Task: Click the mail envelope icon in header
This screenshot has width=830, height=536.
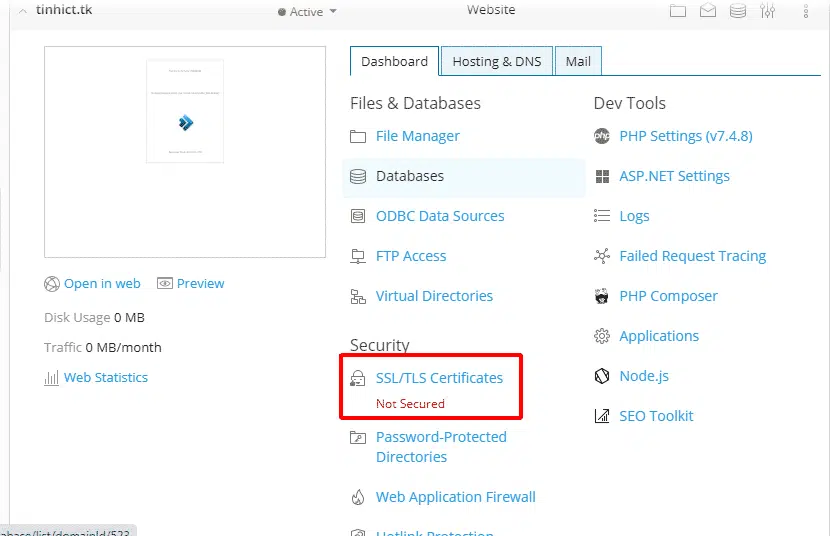Action: coord(708,11)
